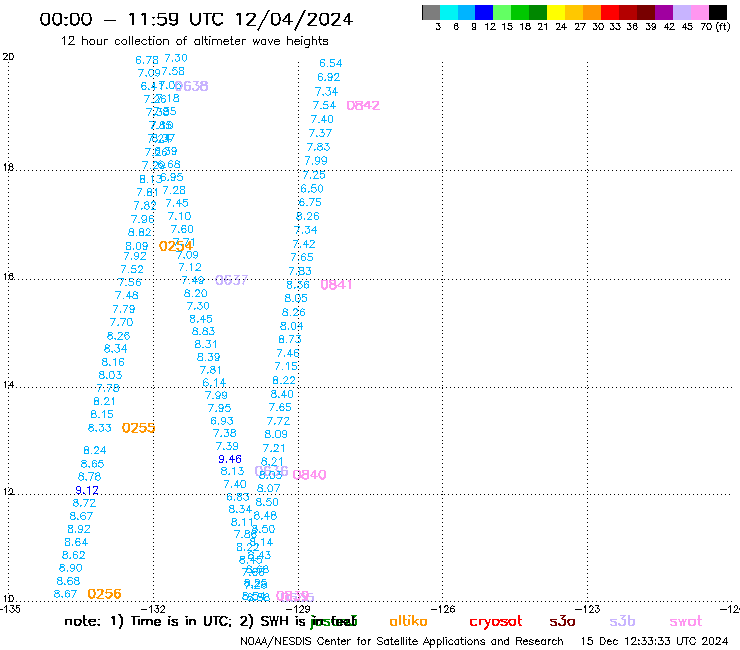
Task: Click the 6.14 wave height value
Action: [x=214, y=382]
